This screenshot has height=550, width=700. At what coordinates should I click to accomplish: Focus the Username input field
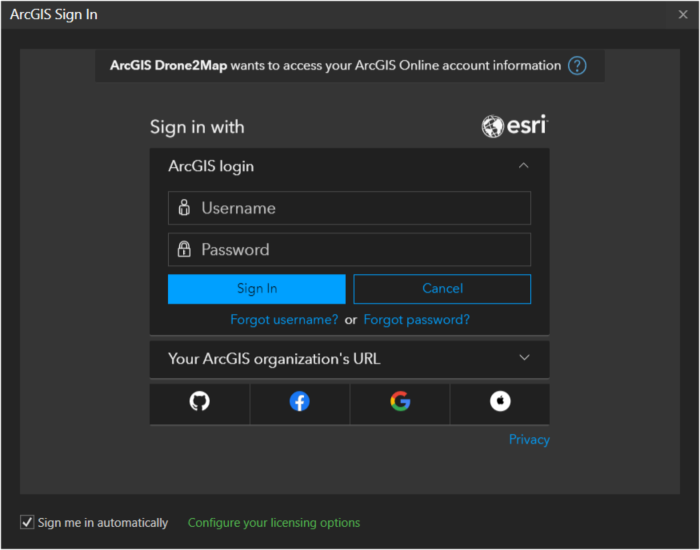point(349,208)
